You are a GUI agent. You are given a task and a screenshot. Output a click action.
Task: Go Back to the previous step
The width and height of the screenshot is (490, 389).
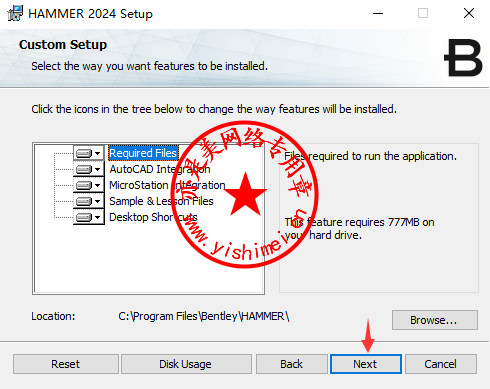[292, 364]
